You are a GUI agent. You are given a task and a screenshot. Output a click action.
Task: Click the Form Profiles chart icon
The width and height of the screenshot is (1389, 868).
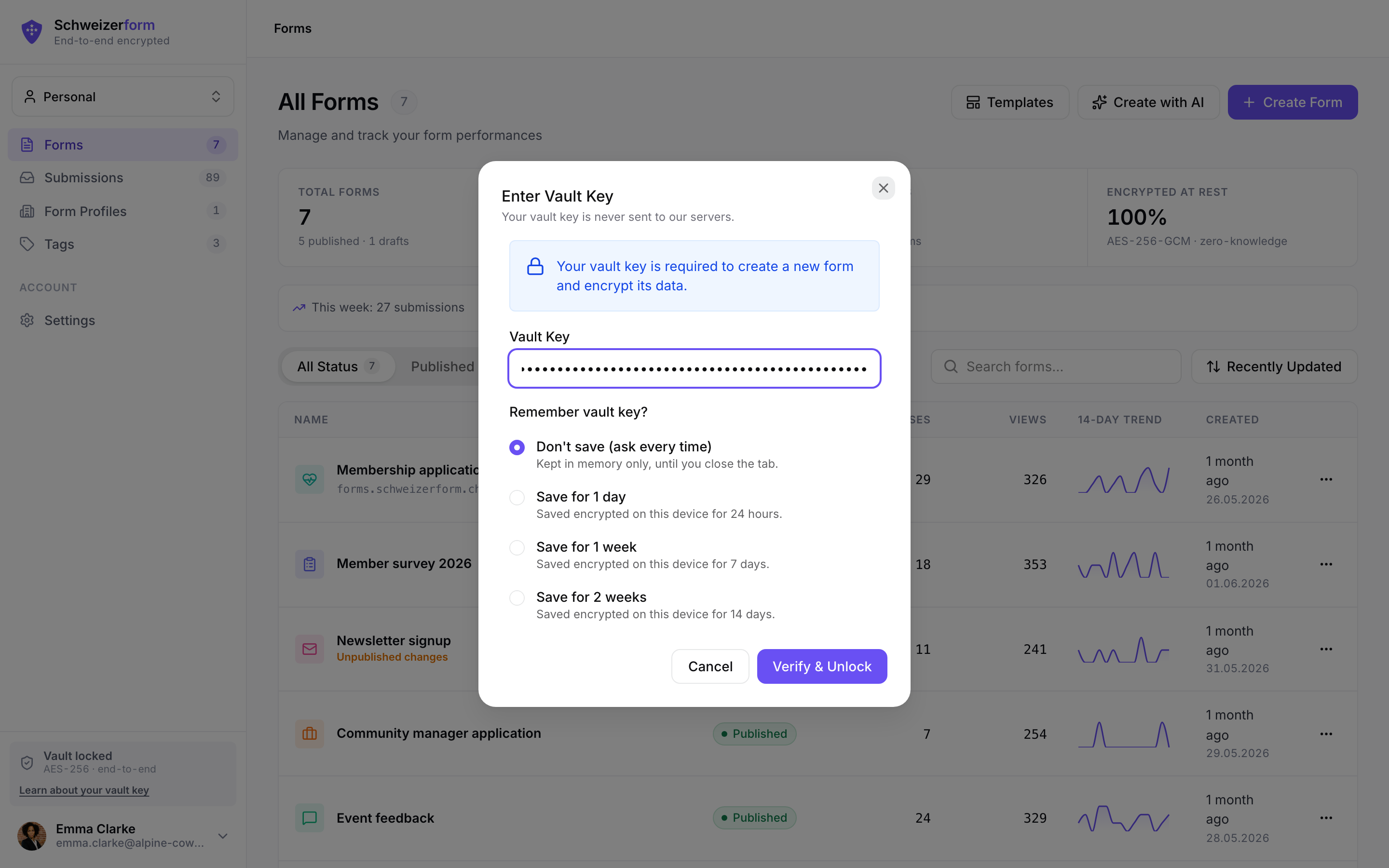[x=27, y=211]
